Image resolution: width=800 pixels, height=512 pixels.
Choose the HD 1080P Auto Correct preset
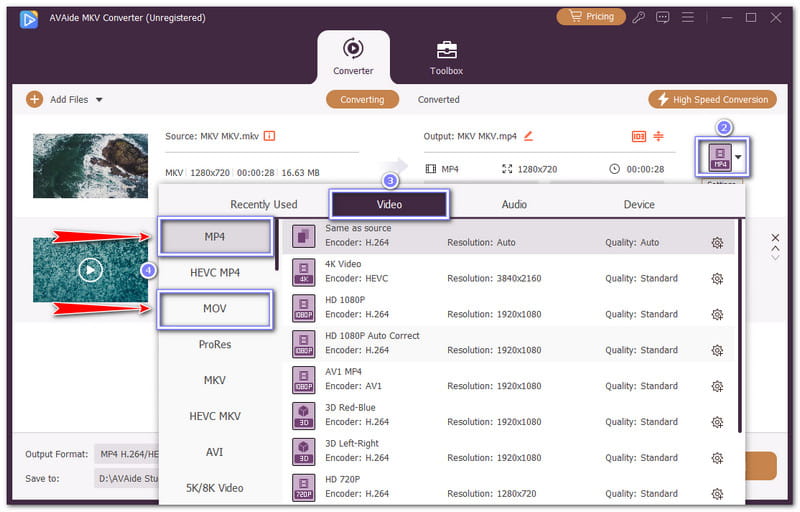pyautogui.click(x=508, y=343)
